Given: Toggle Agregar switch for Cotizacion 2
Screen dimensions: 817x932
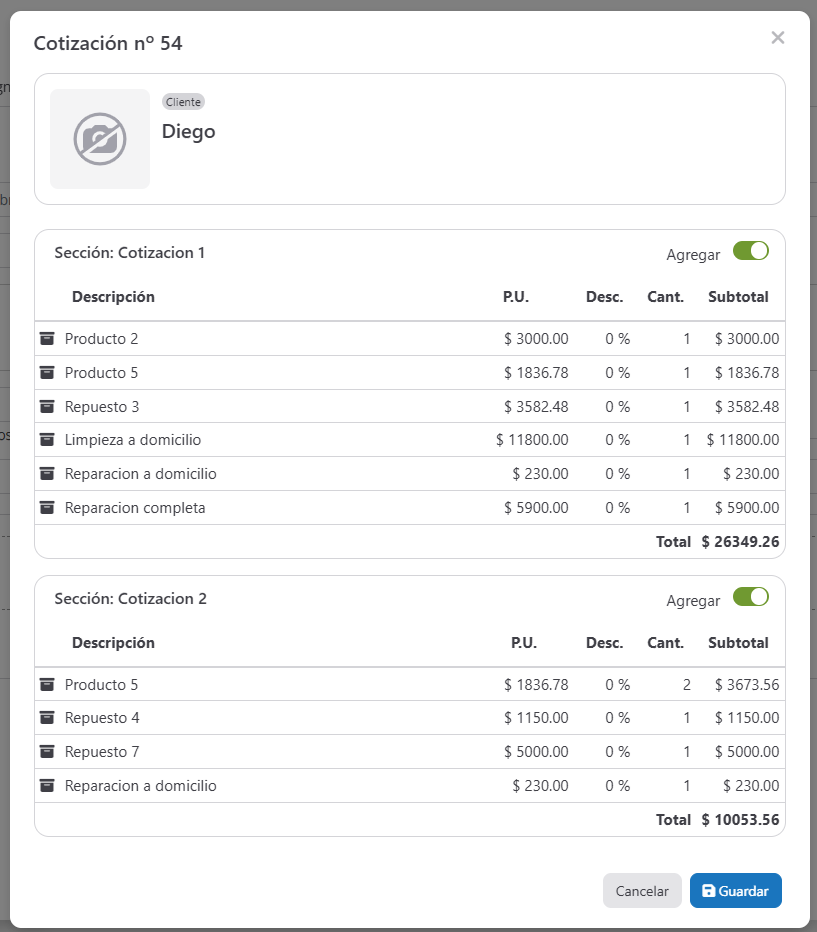Looking at the screenshot, I should pyautogui.click(x=750, y=597).
